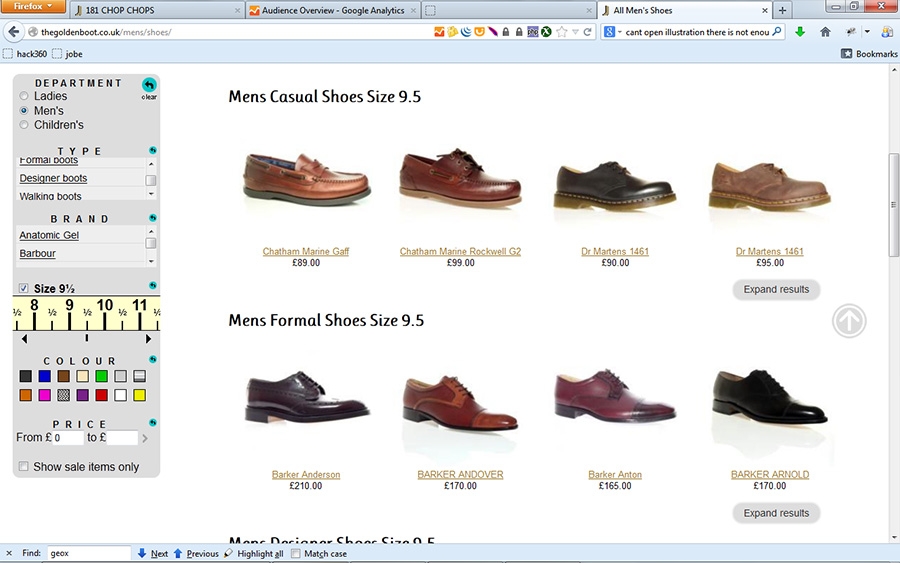The image size is (900, 563).
Task: Filter by Barbour brand
Action: [x=37, y=253]
